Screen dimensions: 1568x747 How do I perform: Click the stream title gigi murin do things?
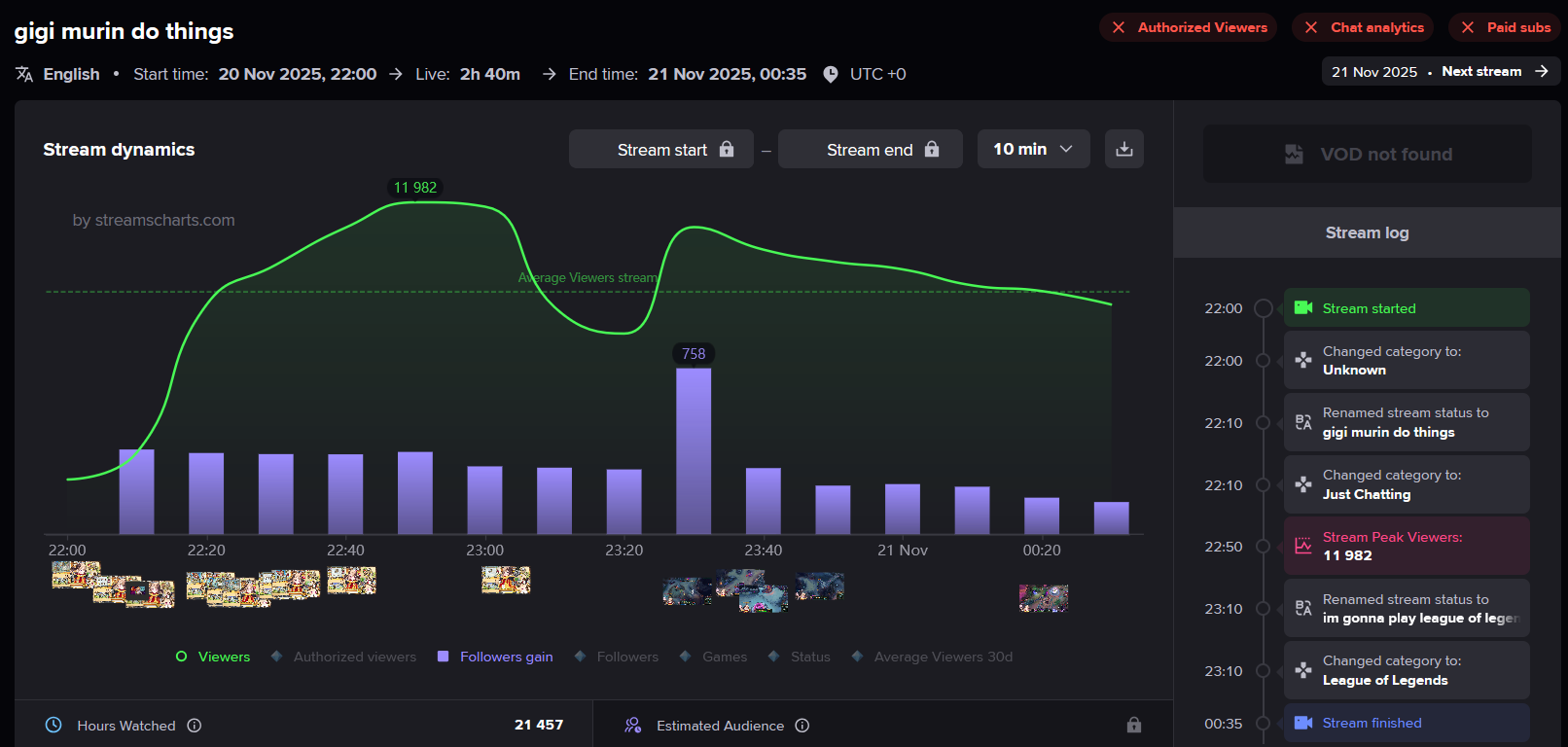[x=124, y=31]
